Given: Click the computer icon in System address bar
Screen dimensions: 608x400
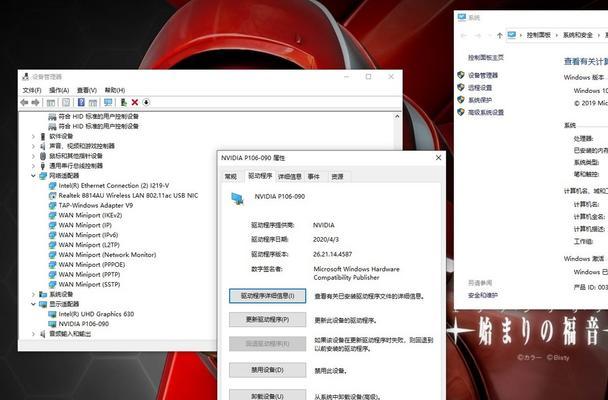Looking at the screenshot, I should [x=512, y=35].
